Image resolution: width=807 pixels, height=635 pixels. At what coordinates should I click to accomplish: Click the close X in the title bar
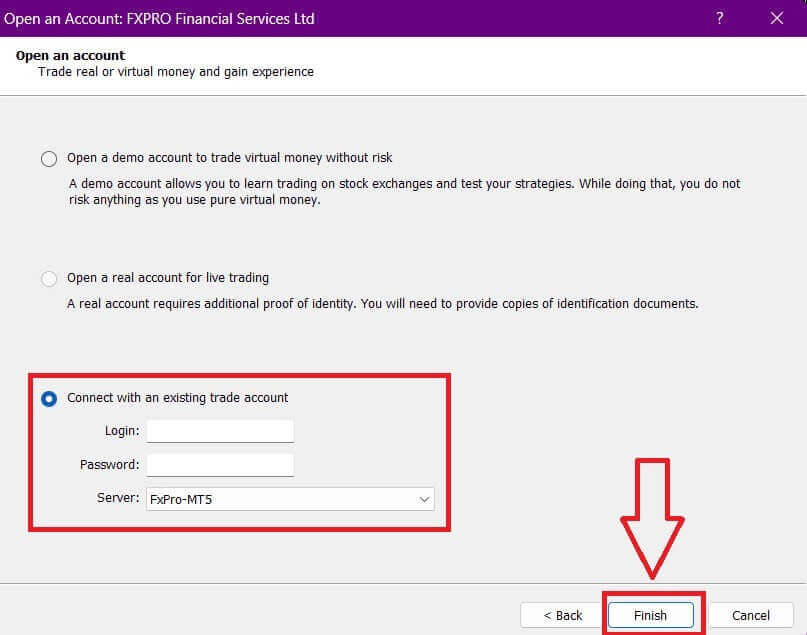pyautogui.click(x=777, y=18)
